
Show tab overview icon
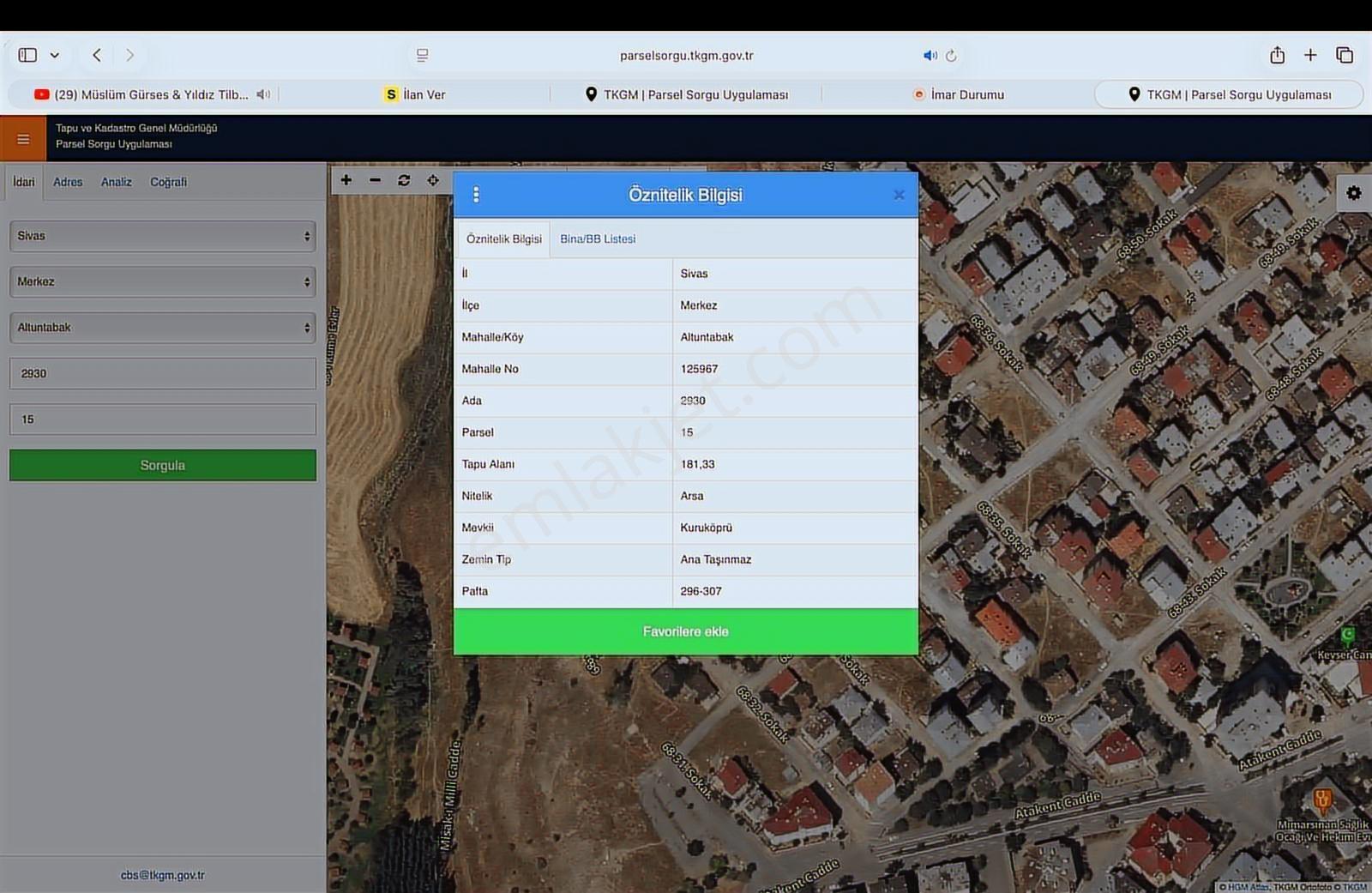[1345, 55]
